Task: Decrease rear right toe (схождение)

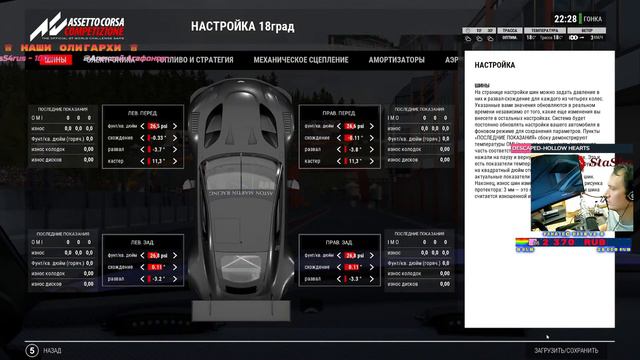Action: point(339,267)
